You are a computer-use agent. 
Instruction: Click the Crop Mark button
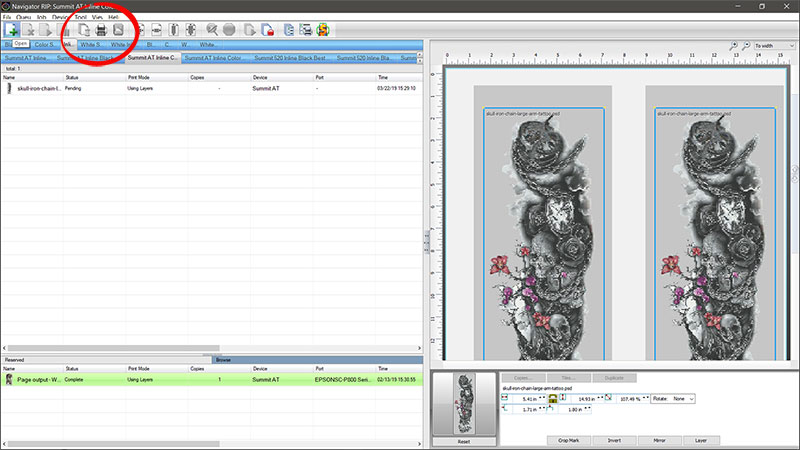568,440
